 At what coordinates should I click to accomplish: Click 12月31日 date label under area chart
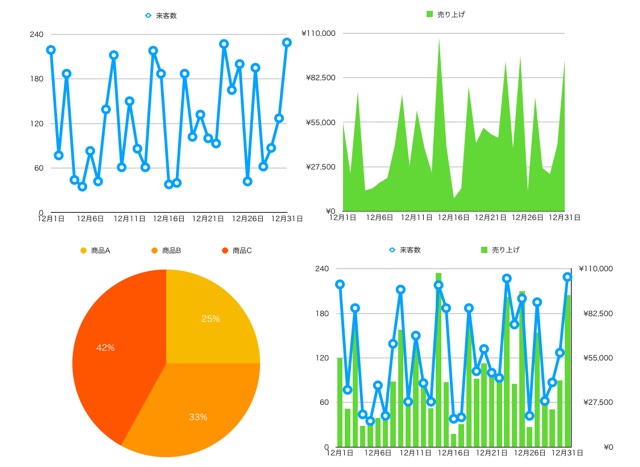point(564,218)
